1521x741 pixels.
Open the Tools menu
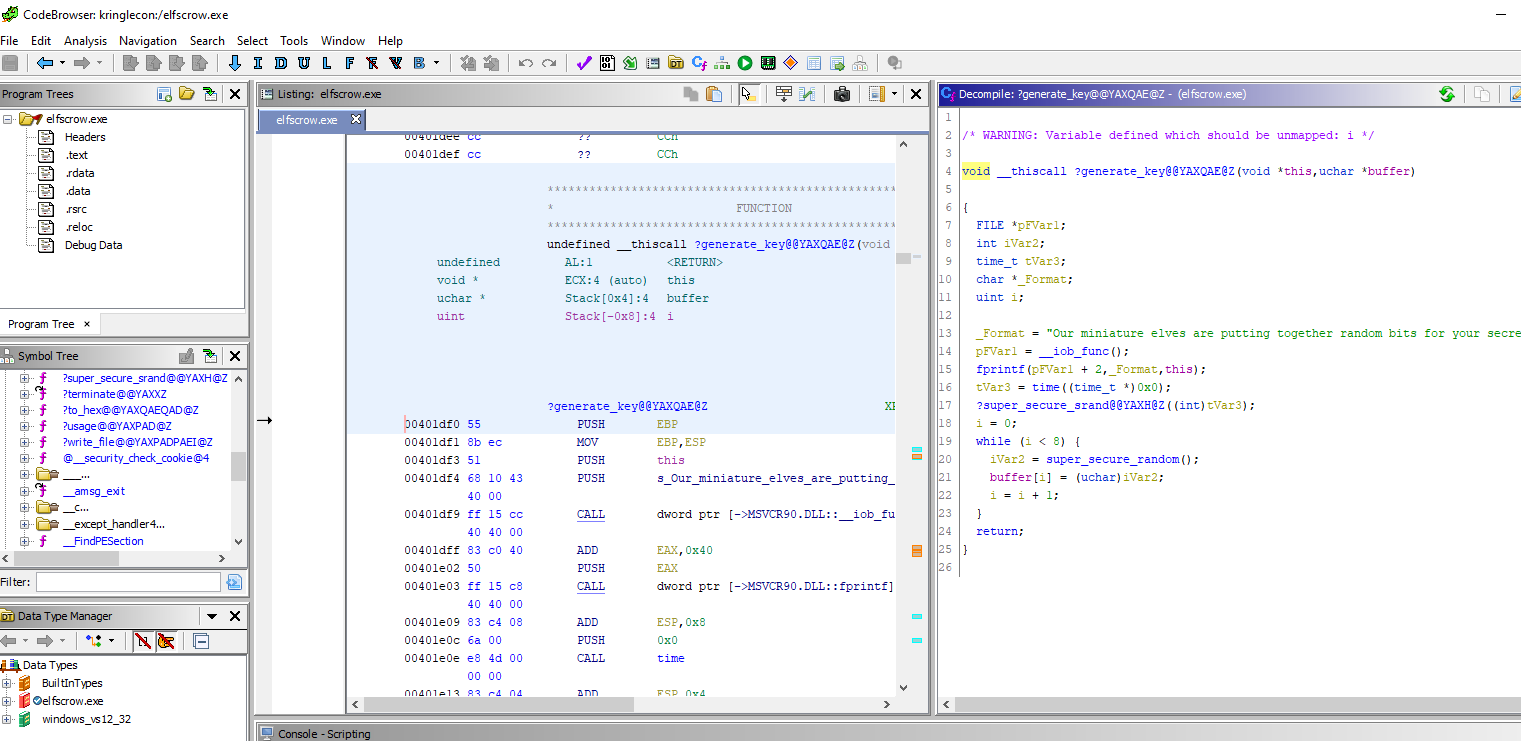click(294, 41)
